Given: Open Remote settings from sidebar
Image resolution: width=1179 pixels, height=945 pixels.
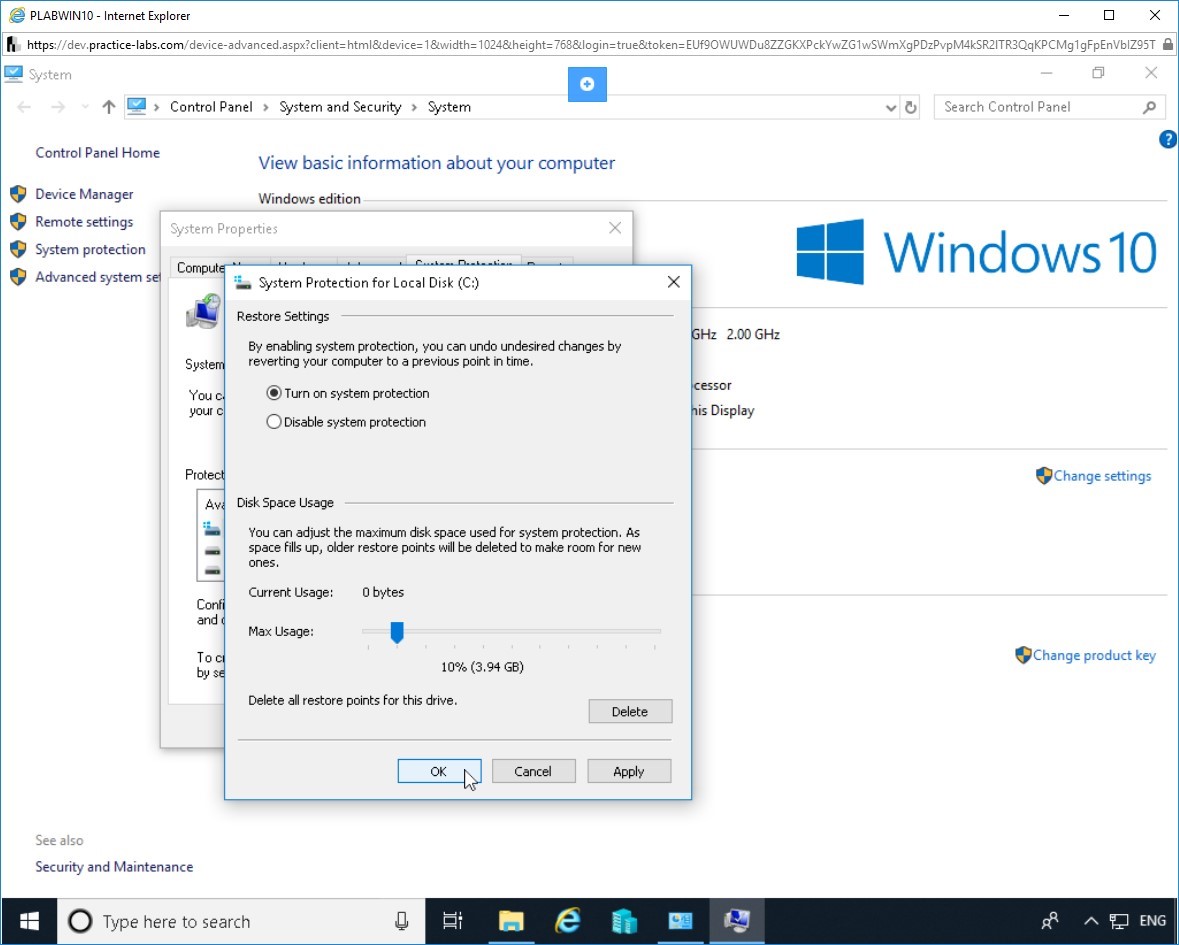Looking at the screenshot, I should click(84, 222).
